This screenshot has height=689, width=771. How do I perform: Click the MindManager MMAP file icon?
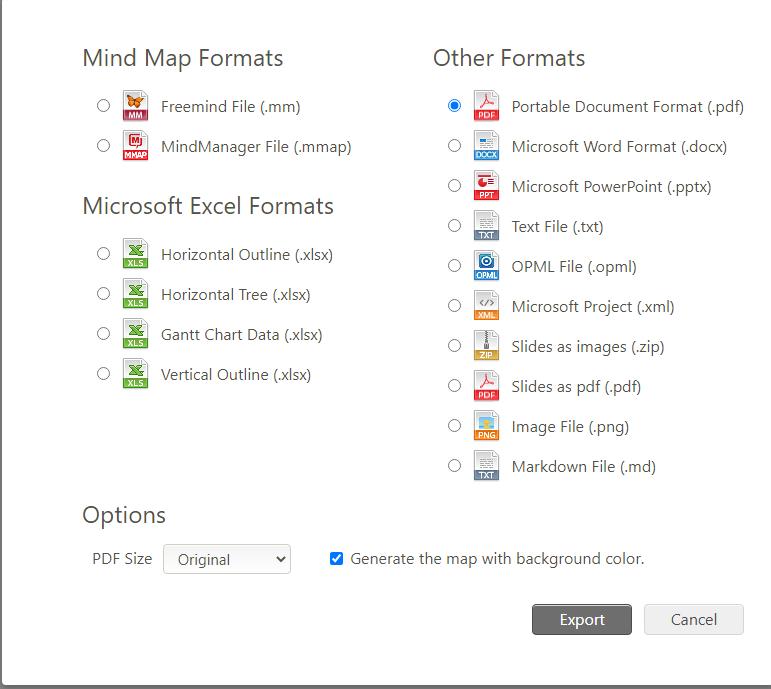point(135,146)
